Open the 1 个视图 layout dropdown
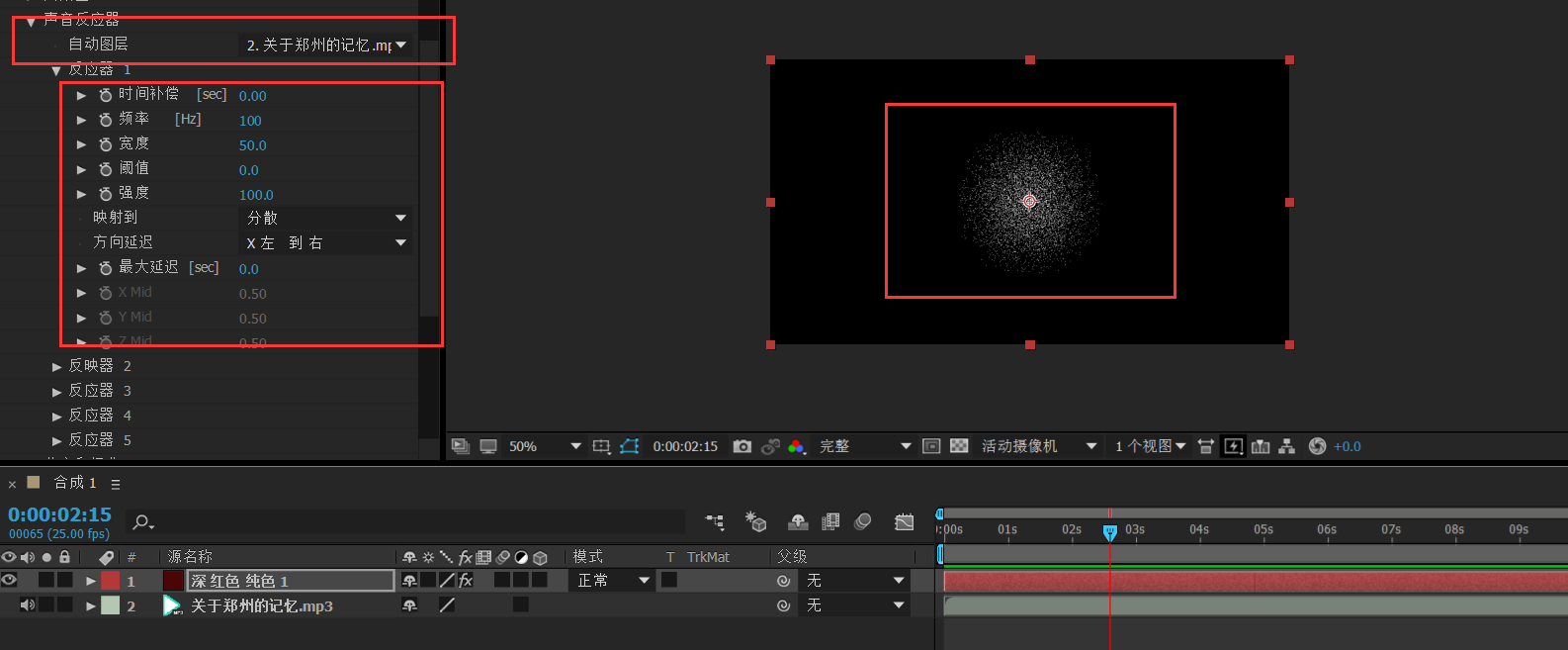Screen dimensions: 1568x650 (1150, 446)
